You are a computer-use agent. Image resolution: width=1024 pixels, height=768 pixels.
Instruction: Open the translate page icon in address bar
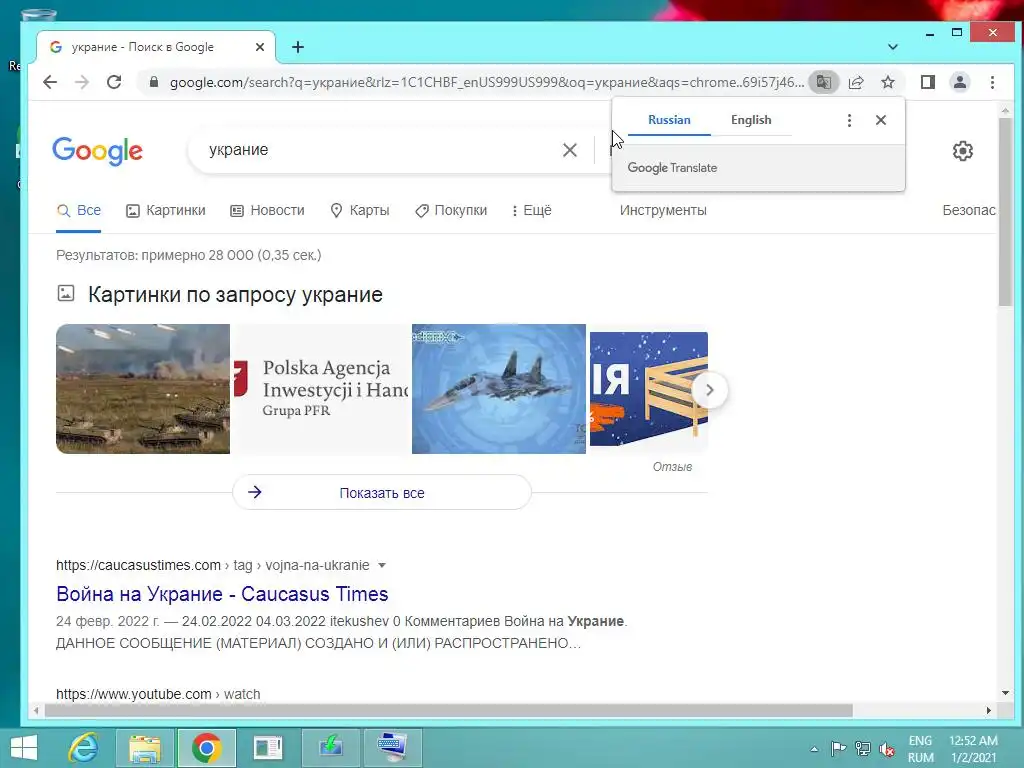click(824, 82)
